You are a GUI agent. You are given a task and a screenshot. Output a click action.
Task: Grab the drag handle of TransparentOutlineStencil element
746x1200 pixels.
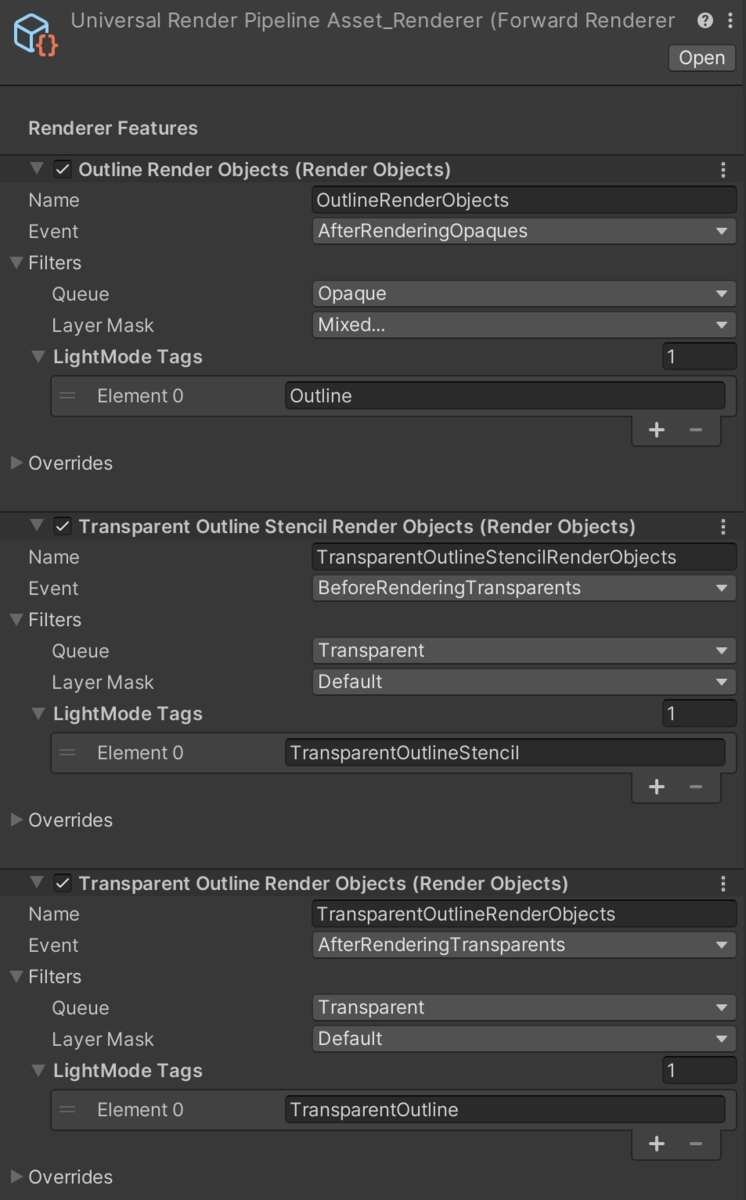(x=67, y=753)
